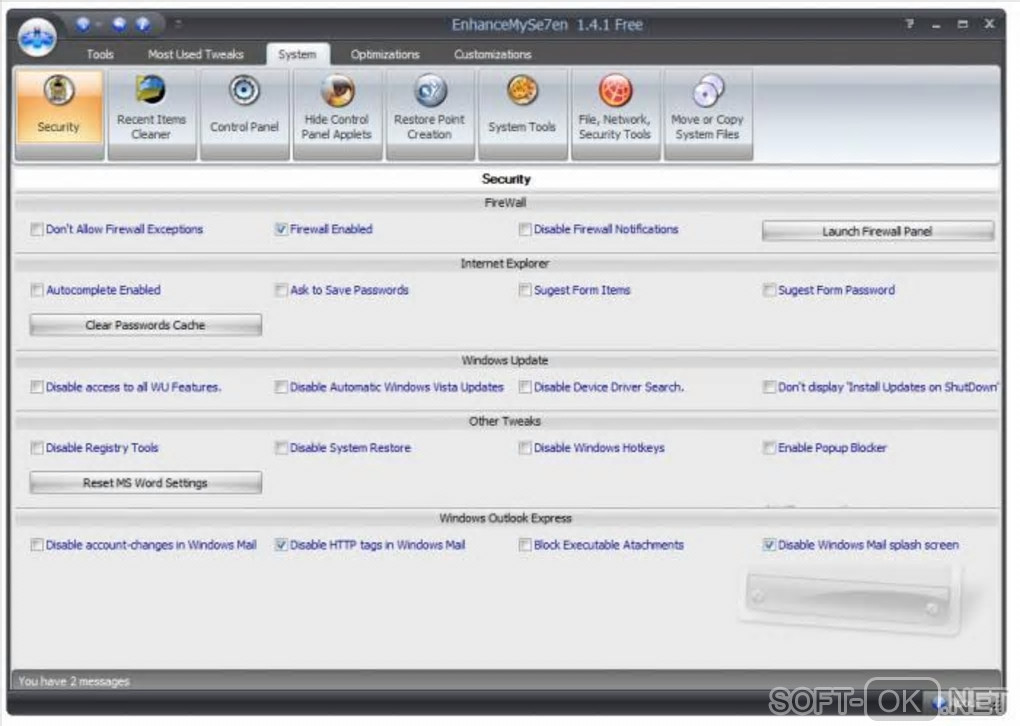
Task: Open the Control Panel ribbon item
Action: tap(245, 113)
